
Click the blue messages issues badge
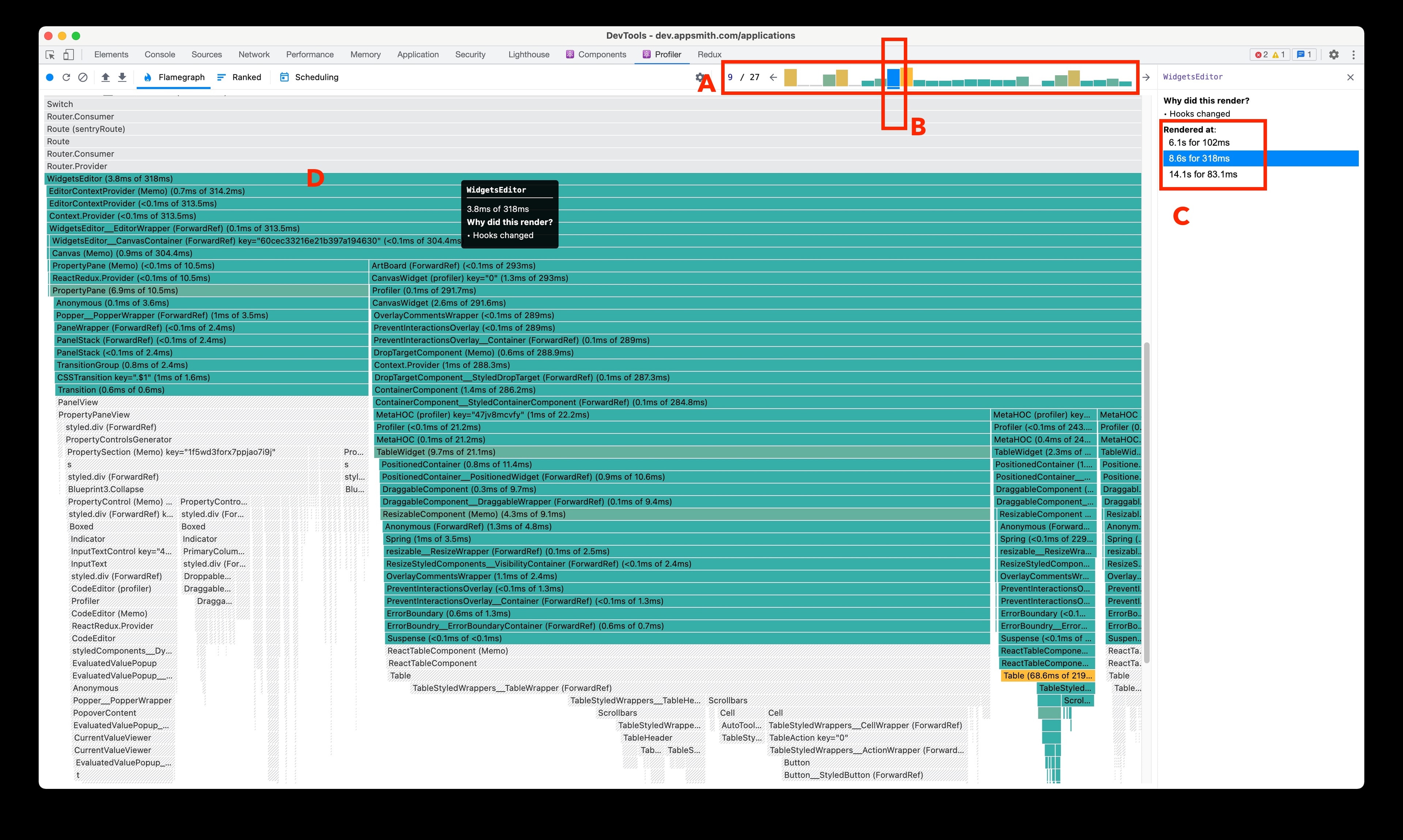click(1304, 55)
